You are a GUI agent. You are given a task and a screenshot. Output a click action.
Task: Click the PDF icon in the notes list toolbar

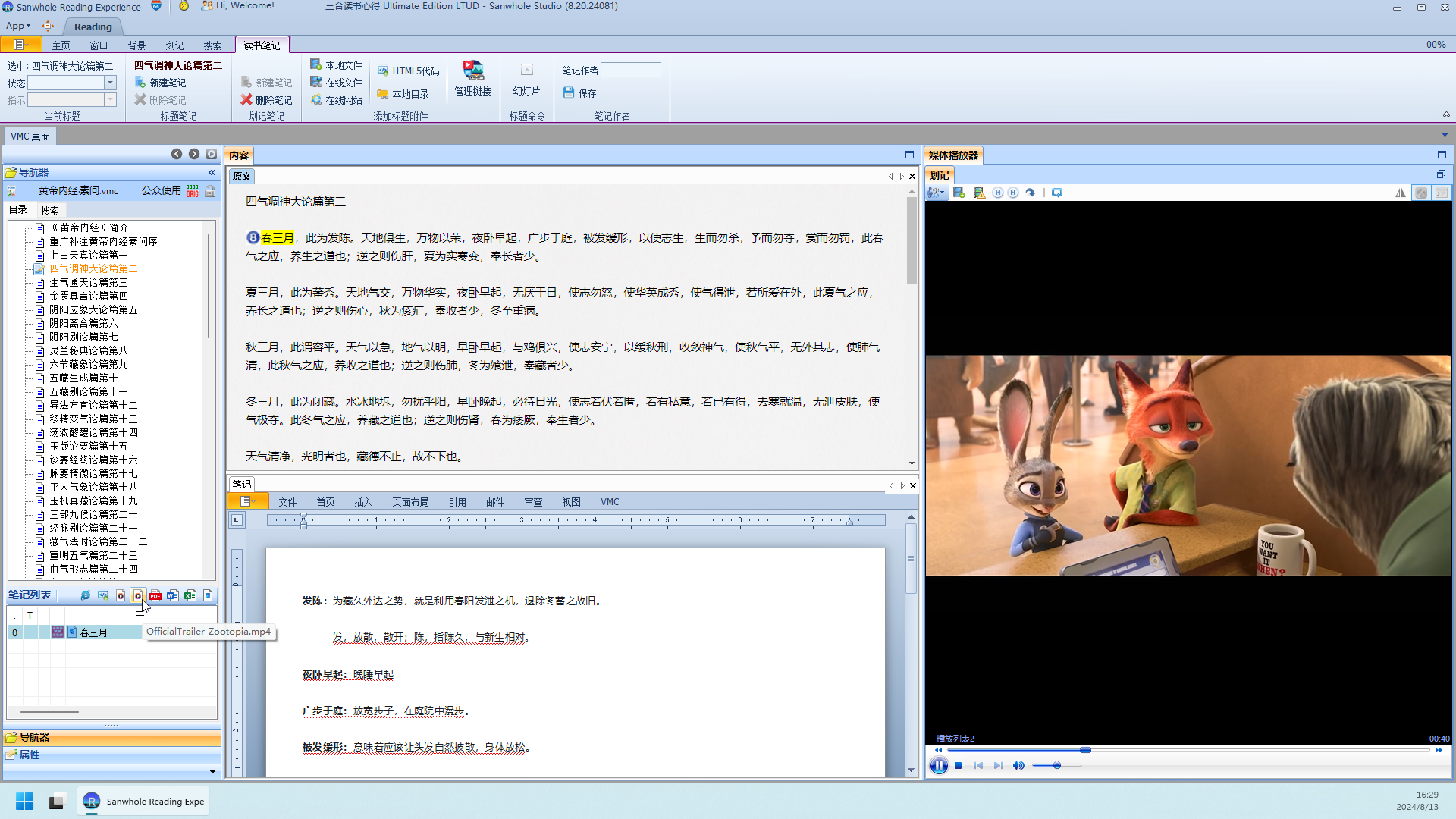(155, 595)
